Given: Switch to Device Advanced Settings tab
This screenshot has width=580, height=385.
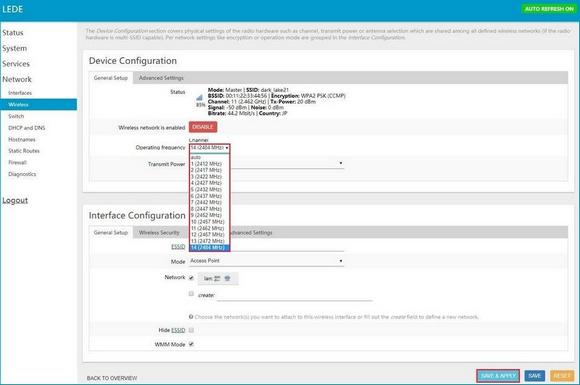Looking at the screenshot, I should 161,78.
